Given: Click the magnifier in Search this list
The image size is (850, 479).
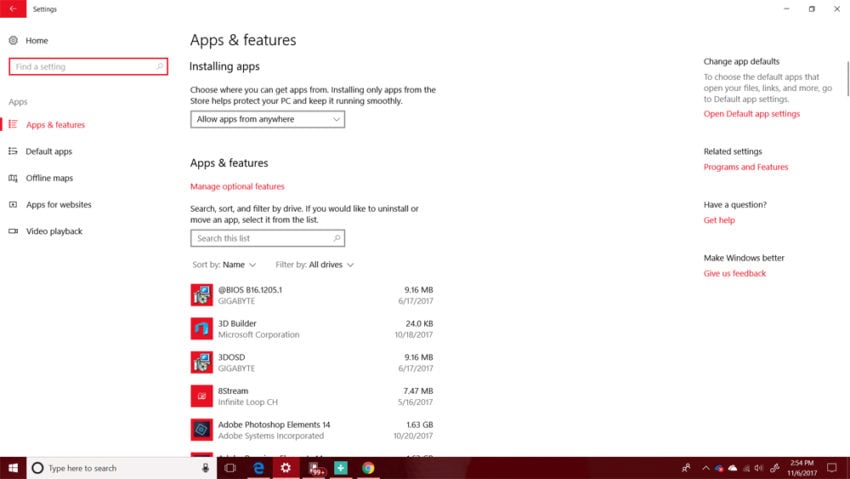Looking at the screenshot, I should point(337,238).
